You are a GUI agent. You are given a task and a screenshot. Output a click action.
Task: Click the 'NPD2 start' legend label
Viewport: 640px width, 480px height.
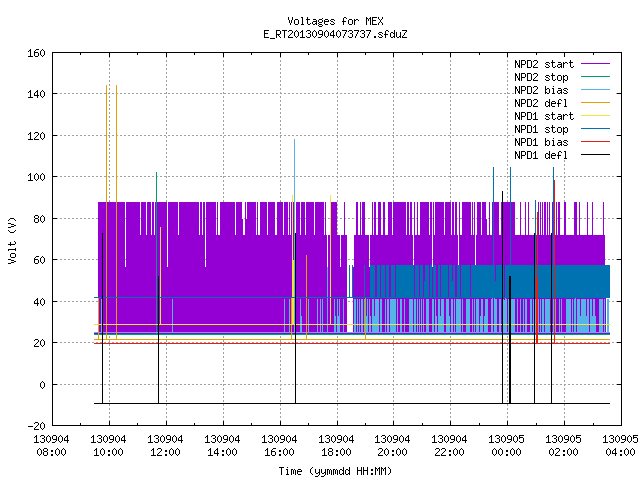click(x=544, y=64)
